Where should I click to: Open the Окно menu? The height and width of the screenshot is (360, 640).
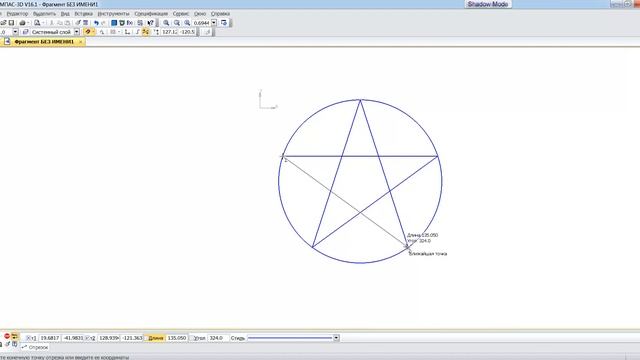tap(200, 13)
